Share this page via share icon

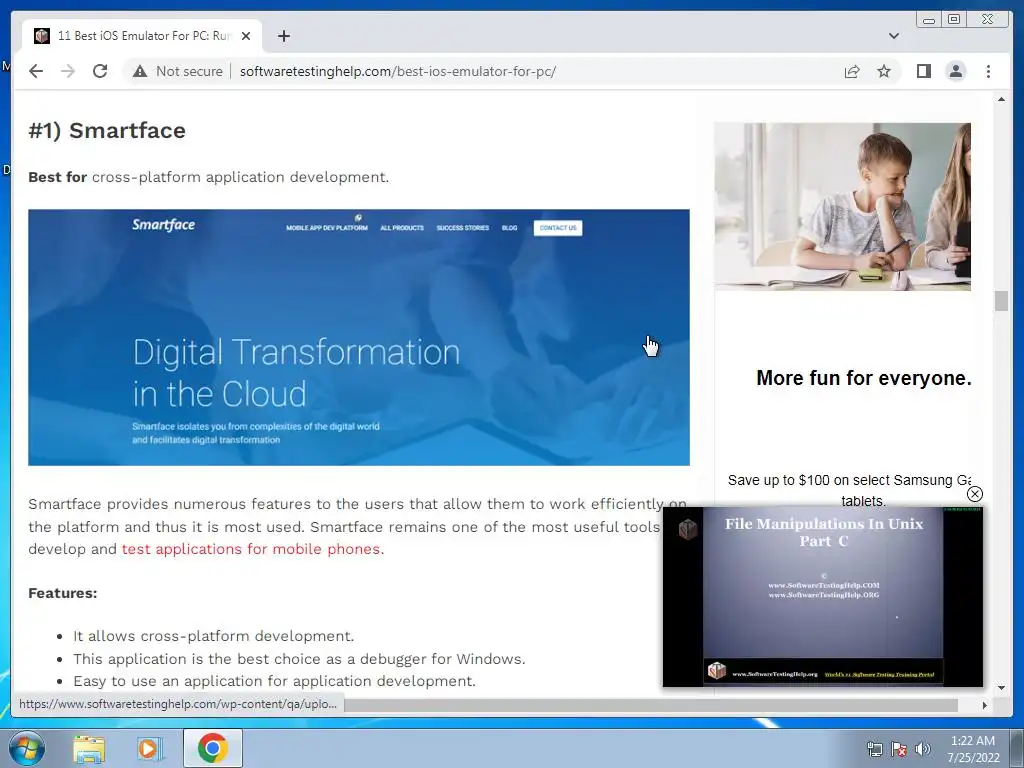[x=852, y=71]
